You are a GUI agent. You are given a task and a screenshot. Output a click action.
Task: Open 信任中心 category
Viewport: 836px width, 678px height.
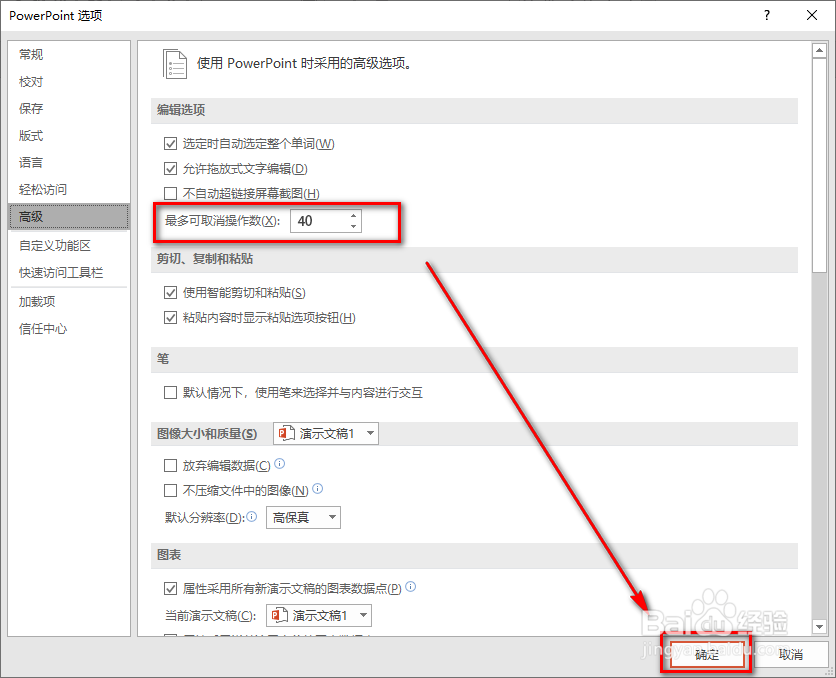point(69,329)
